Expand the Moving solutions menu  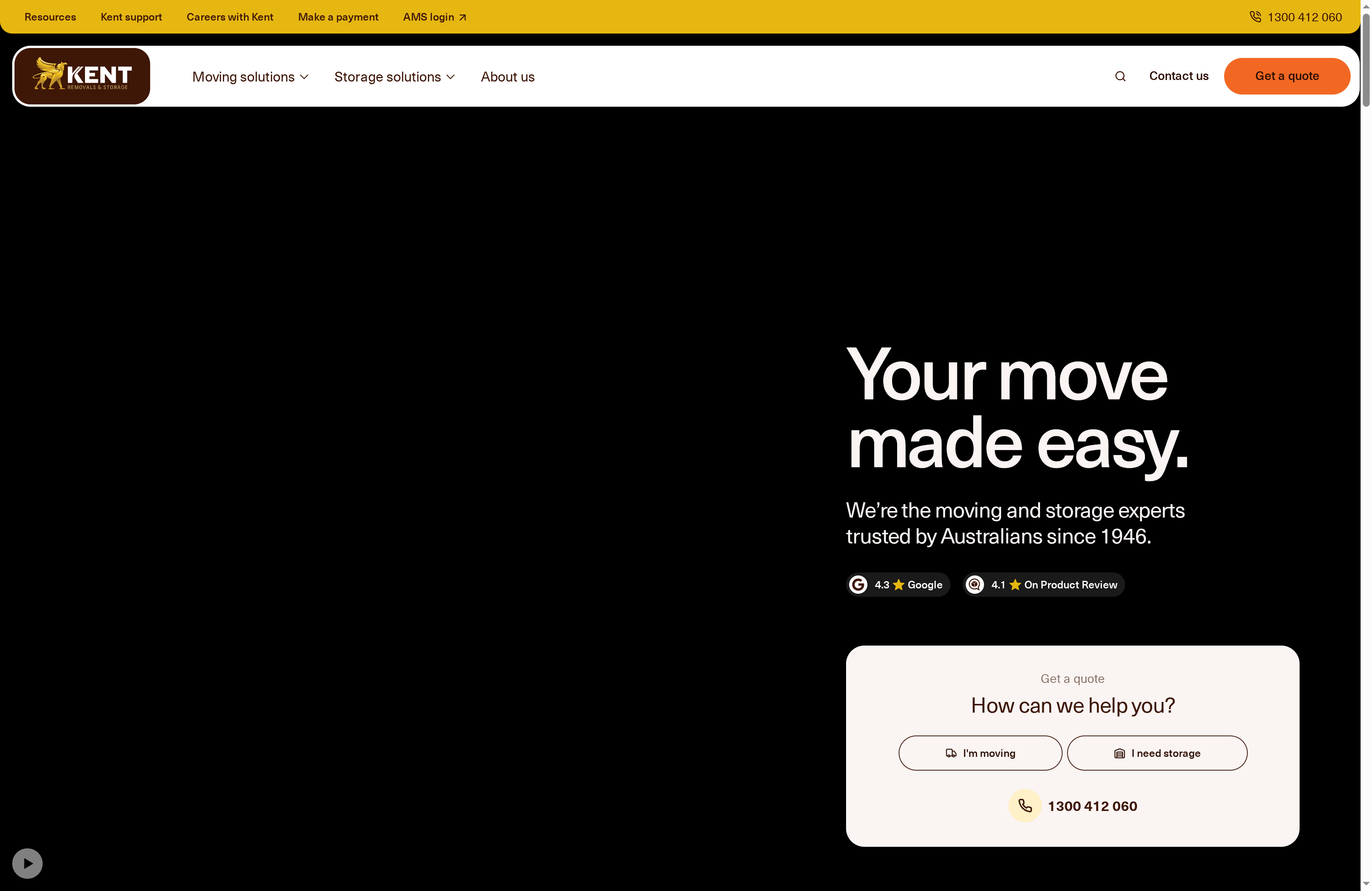[250, 77]
